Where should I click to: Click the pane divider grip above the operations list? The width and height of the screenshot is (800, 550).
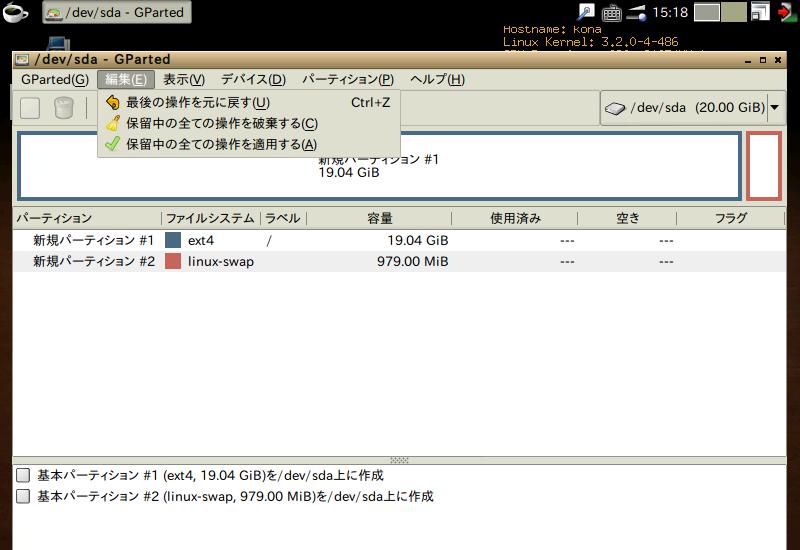click(399, 460)
